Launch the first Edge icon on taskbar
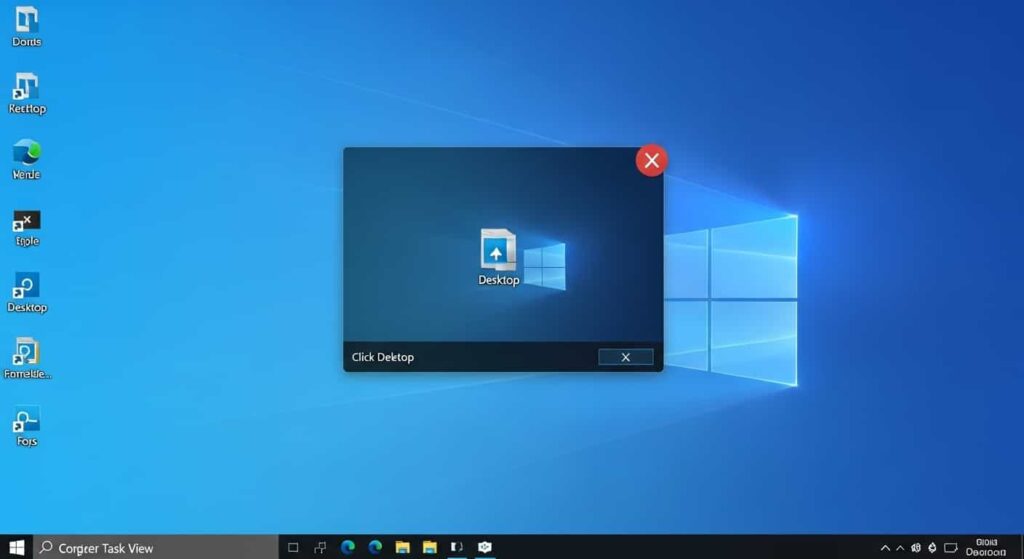Image resolution: width=1024 pixels, height=559 pixels. click(x=348, y=547)
